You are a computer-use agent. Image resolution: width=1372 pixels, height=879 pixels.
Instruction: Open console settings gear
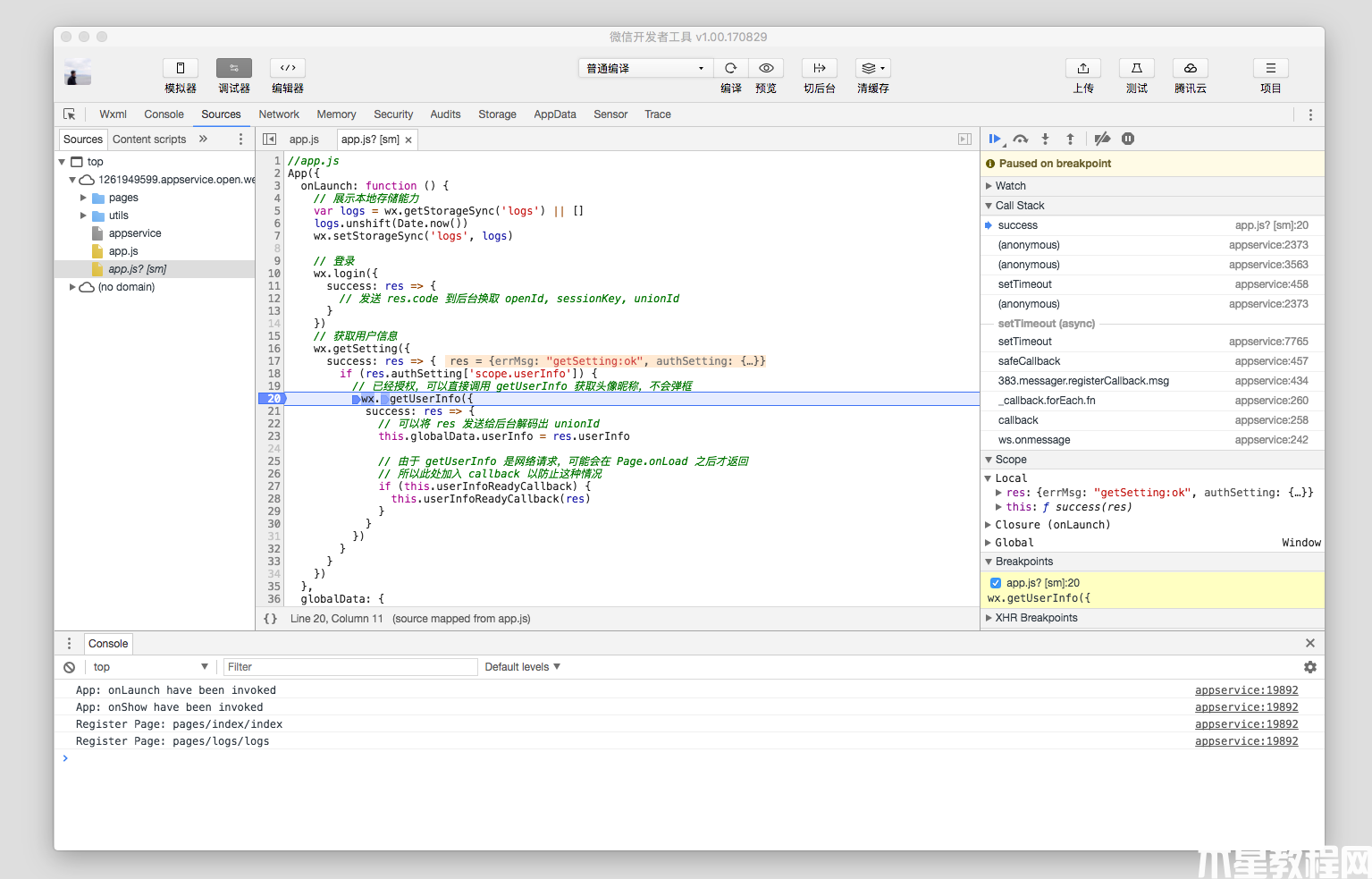pos(1310,667)
